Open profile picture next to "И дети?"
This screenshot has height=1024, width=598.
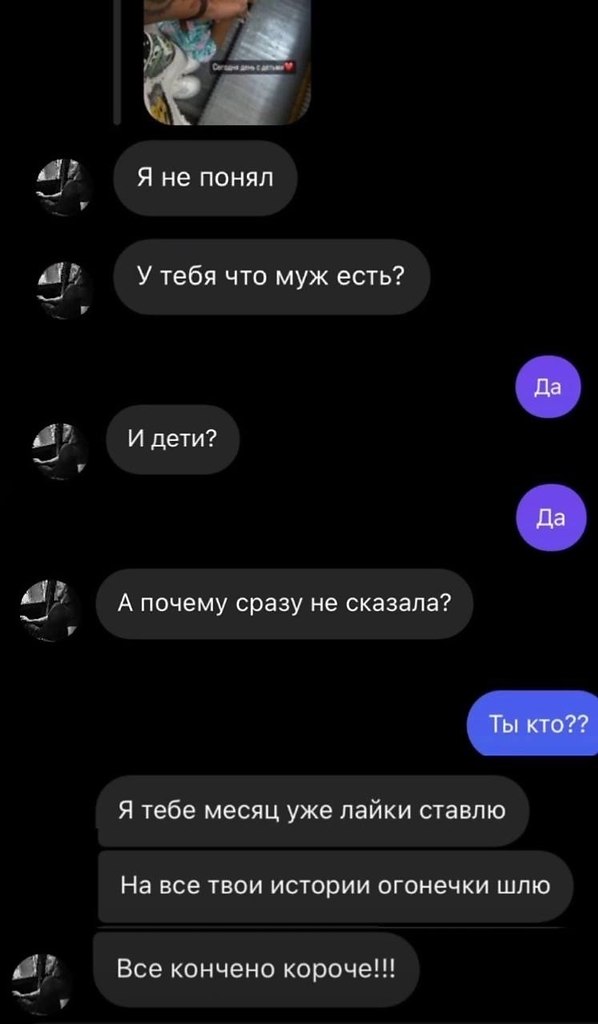pyautogui.click(x=59, y=452)
